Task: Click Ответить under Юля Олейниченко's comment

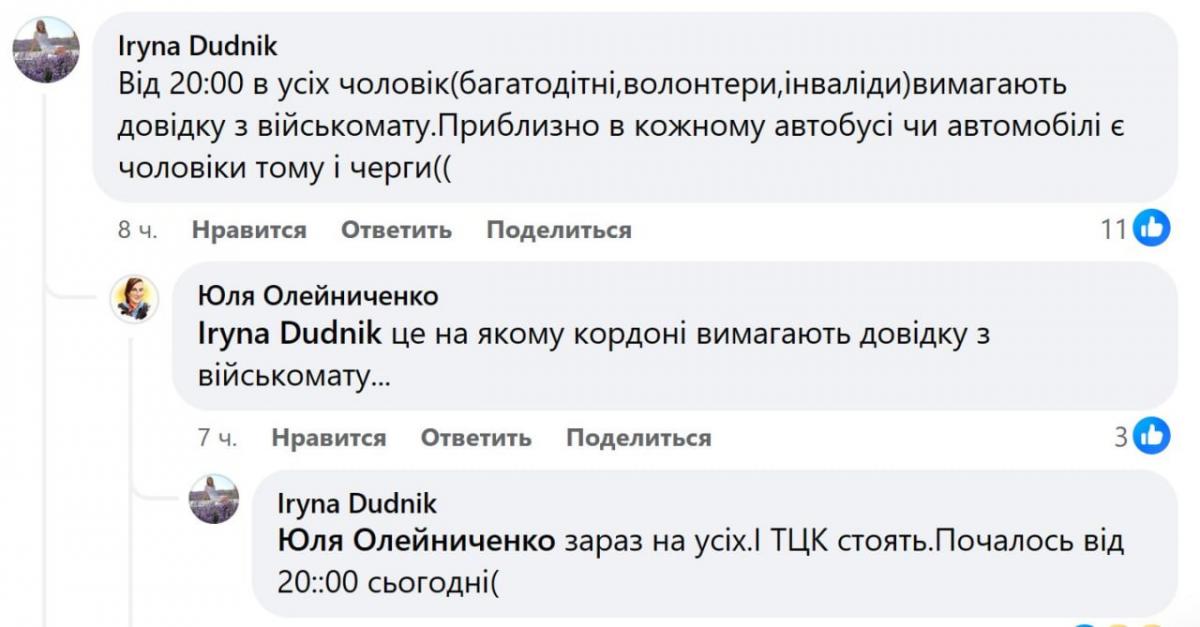Action: (477, 437)
